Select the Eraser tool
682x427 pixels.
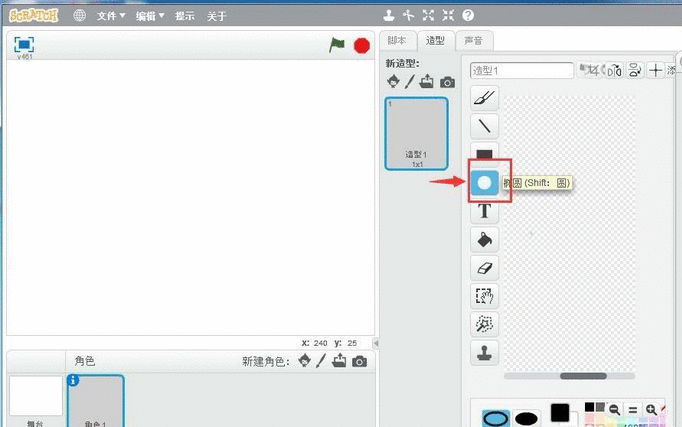pos(485,268)
